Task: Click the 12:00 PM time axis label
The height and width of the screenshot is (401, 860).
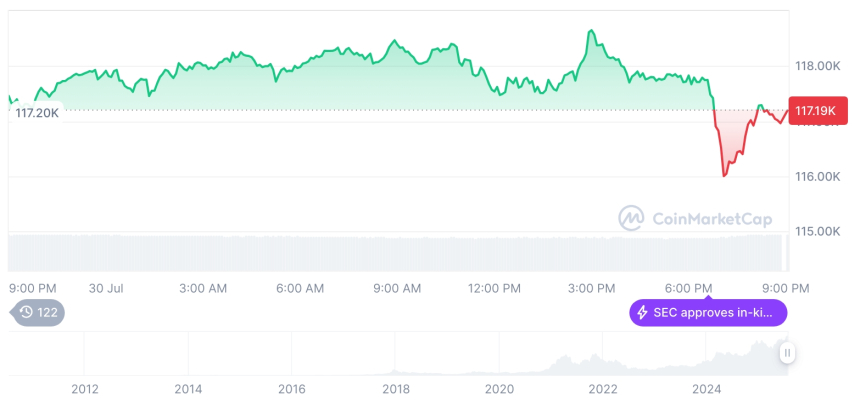Action: [494, 288]
